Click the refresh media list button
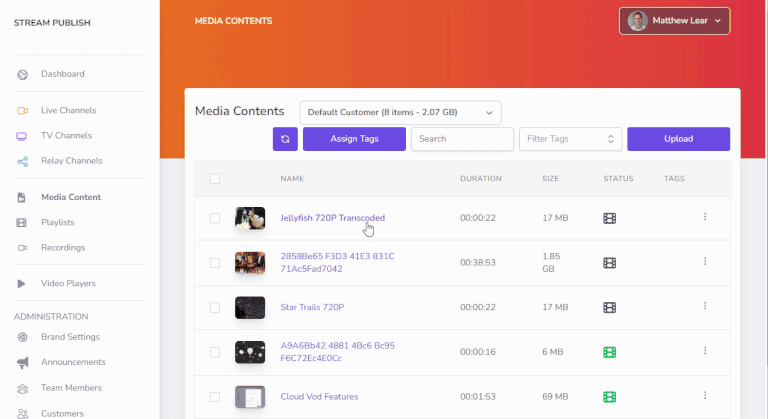The width and height of the screenshot is (768, 419). tap(285, 139)
